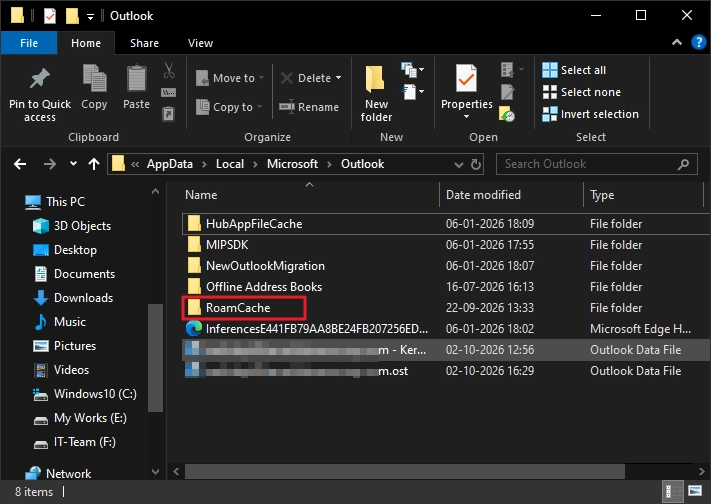The image size is (711, 504).
Task: Click Select all
Action: click(x=574, y=70)
